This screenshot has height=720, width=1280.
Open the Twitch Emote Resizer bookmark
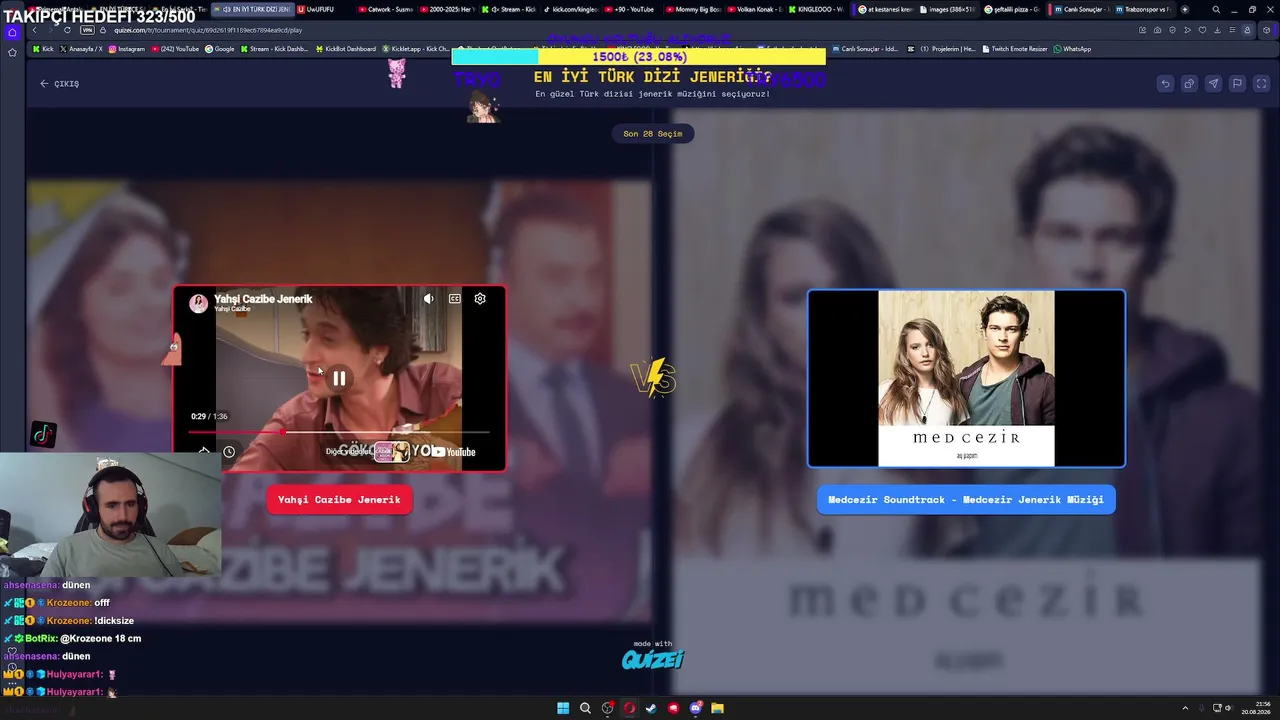coord(1016,49)
